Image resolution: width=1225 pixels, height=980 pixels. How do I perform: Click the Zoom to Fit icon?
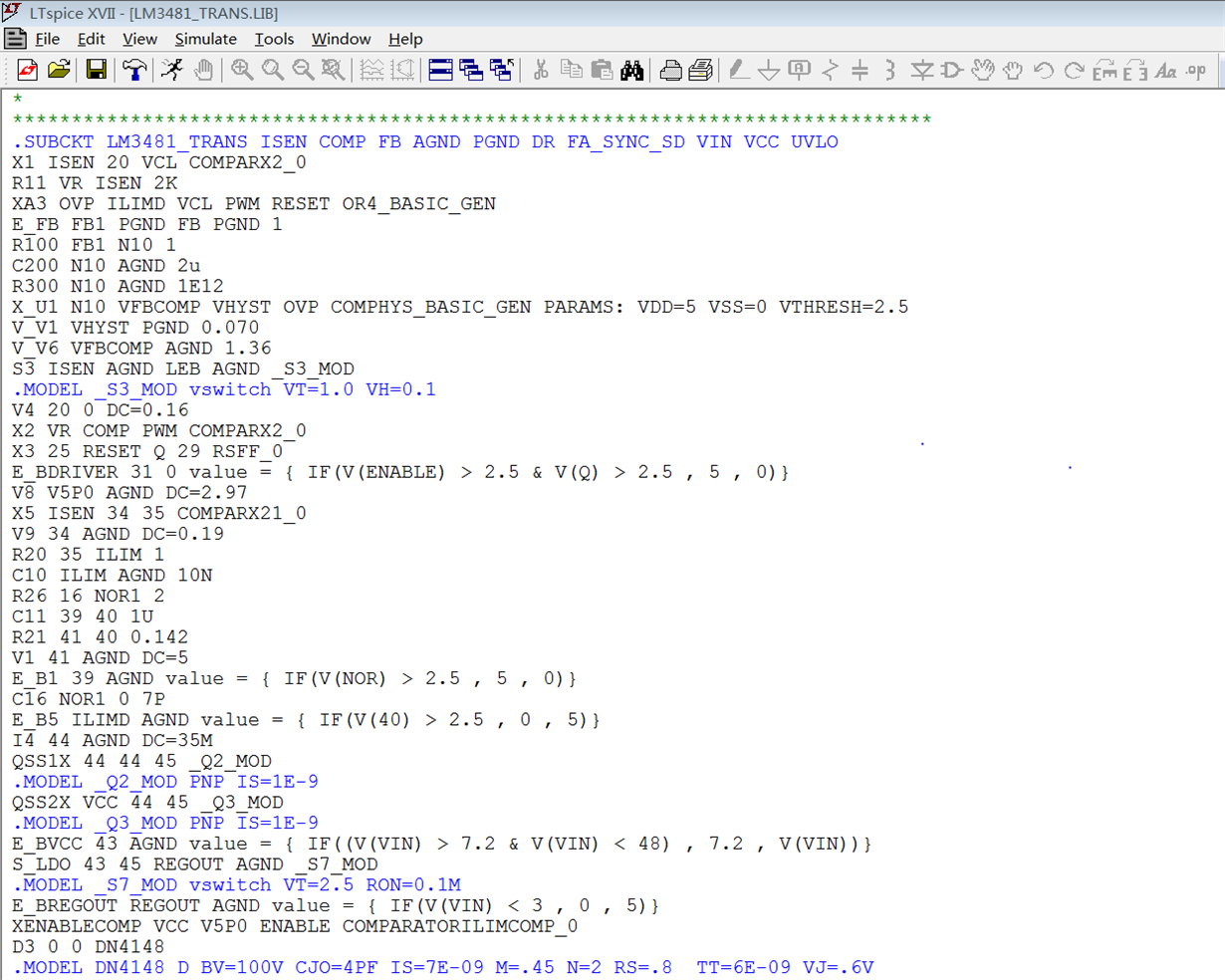(x=334, y=70)
